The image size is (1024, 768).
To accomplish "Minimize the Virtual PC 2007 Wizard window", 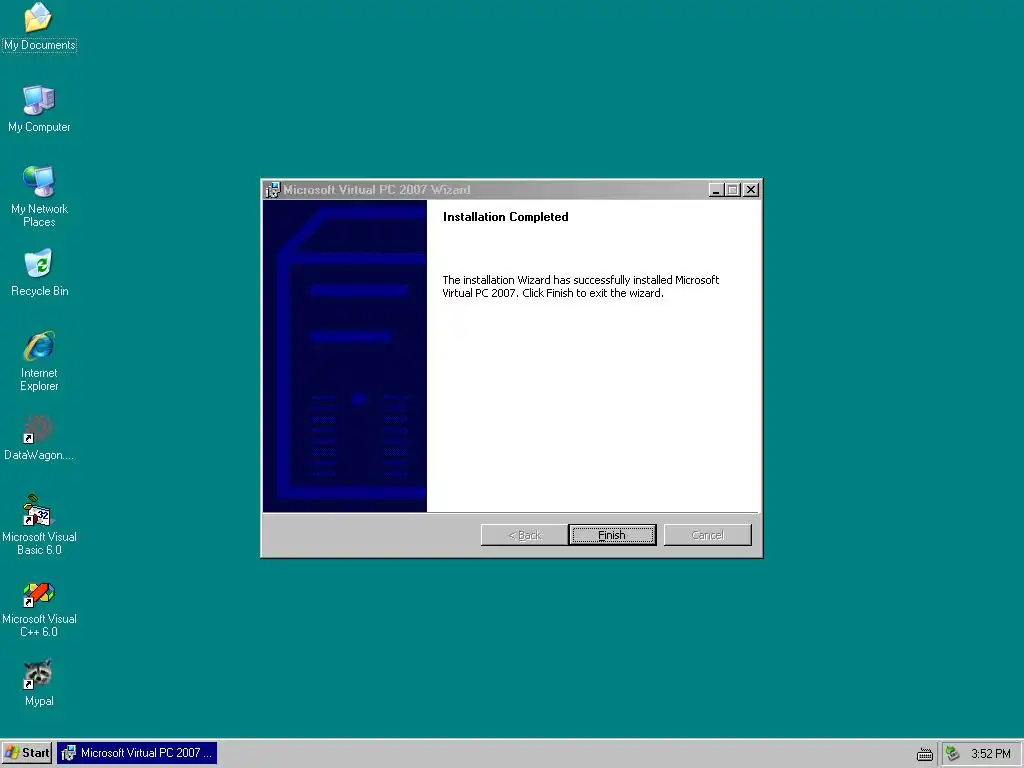I will [716, 190].
